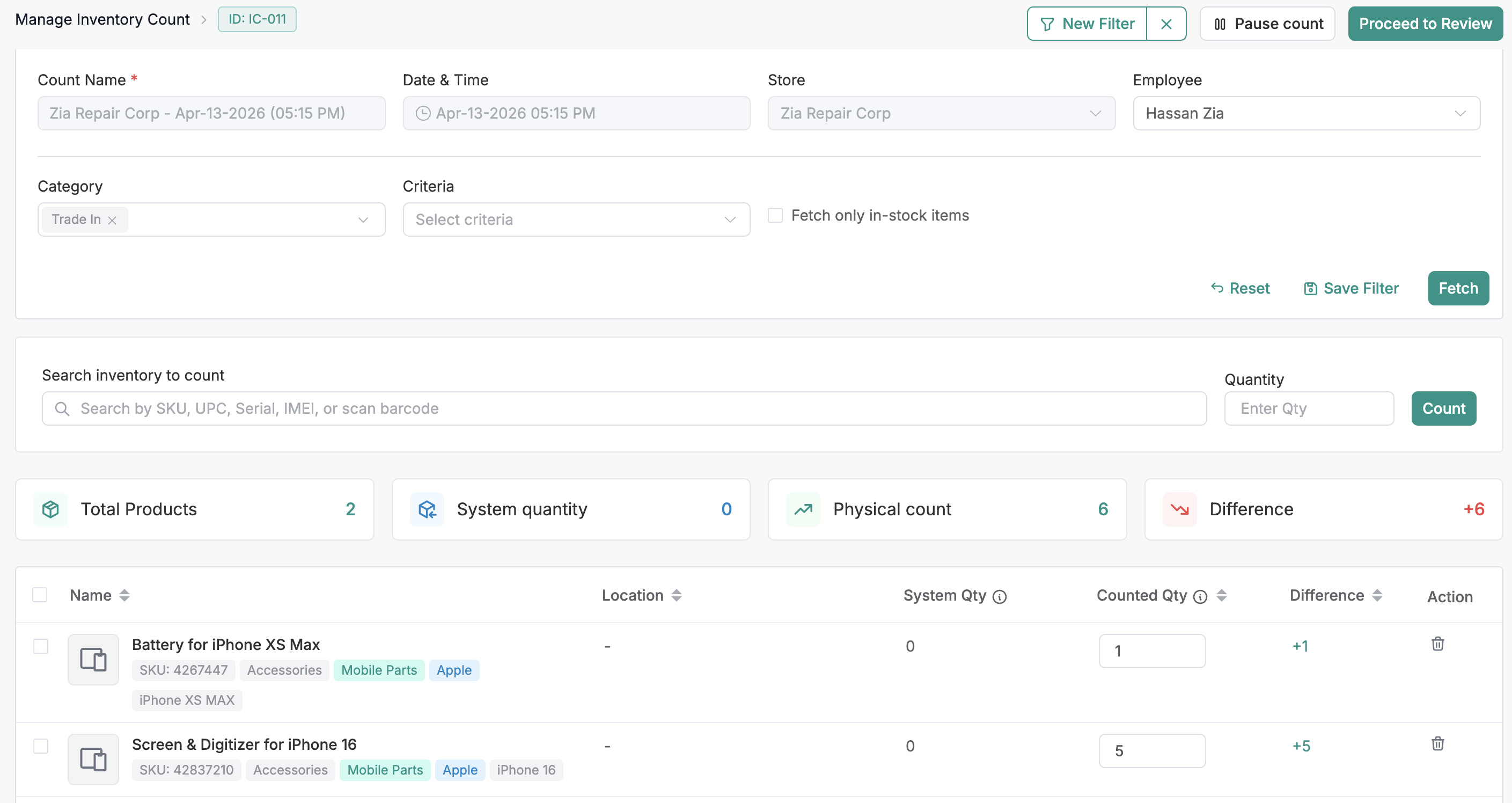The width and height of the screenshot is (1512, 803).
Task: Sort the table by Name column
Action: 124,595
